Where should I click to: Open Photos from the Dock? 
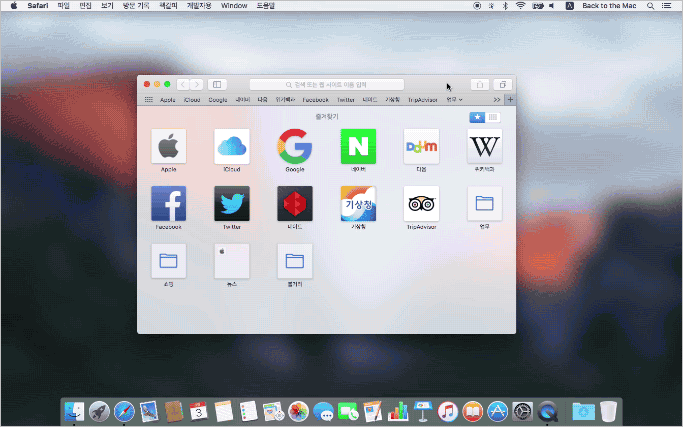pos(298,411)
